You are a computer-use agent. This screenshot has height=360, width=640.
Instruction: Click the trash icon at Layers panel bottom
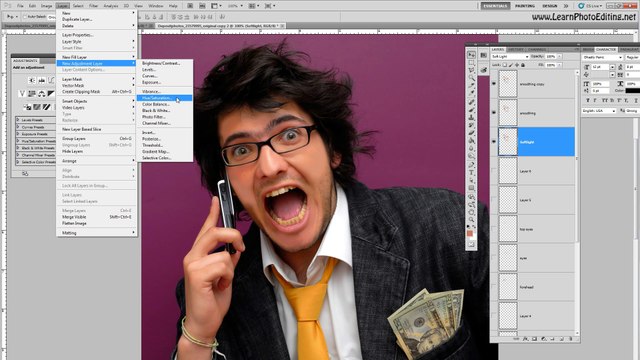coord(571,339)
